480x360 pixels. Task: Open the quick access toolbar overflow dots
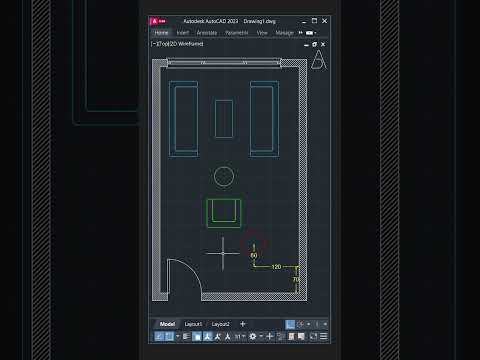pos(162,21)
